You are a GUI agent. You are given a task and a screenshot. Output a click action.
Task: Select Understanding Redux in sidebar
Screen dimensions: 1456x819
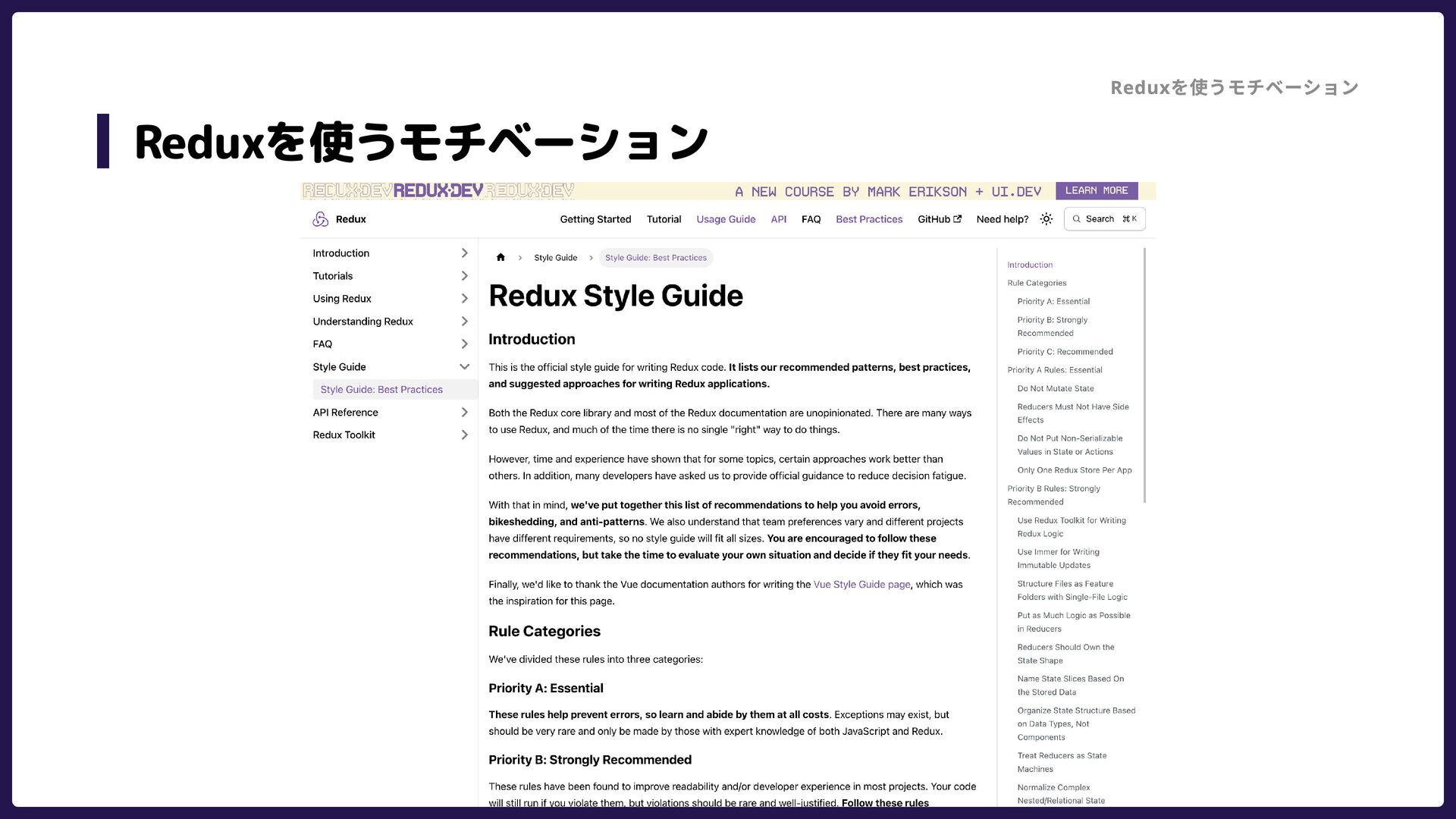[362, 322]
